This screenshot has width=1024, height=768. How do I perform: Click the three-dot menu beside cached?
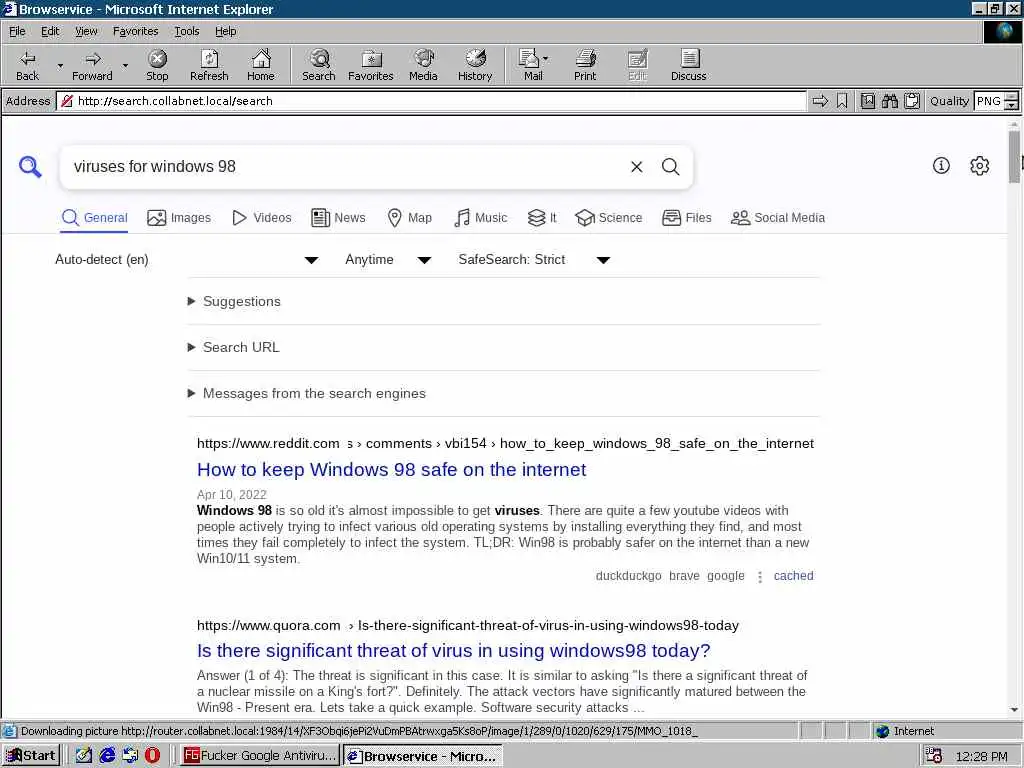pyautogui.click(x=760, y=577)
